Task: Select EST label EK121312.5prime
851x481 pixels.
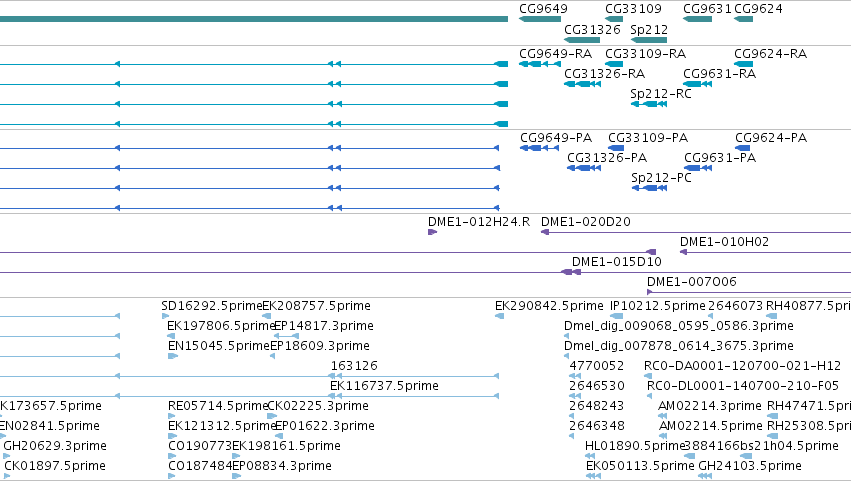Action: pyautogui.click(x=223, y=426)
